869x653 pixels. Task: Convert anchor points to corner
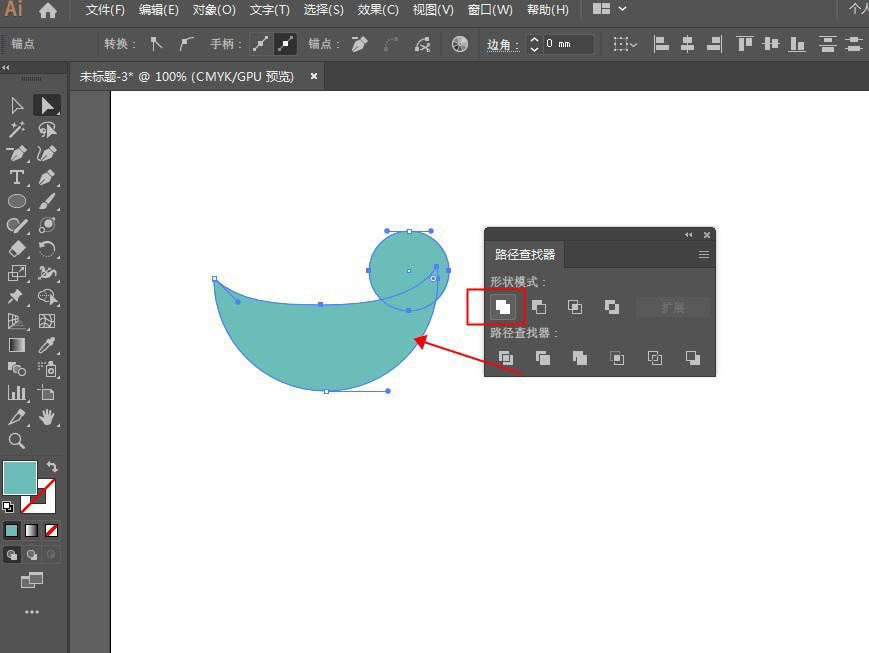click(x=156, y=44)
